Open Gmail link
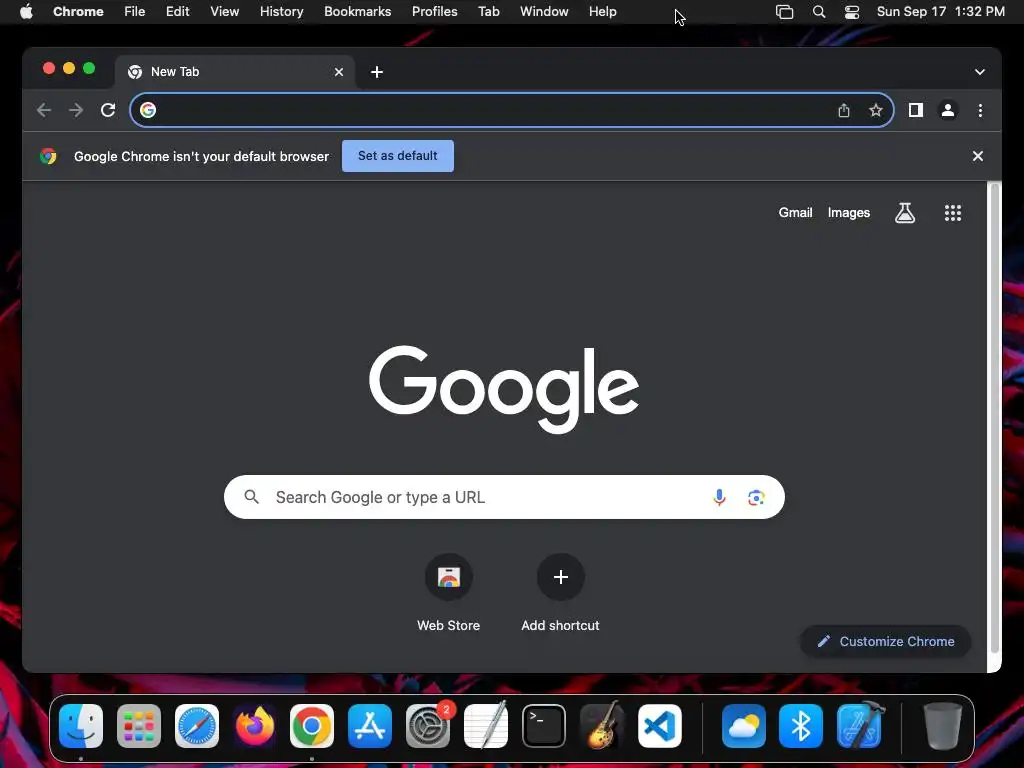Image resolution: width=1024 pixels, height=768 pixels. click(x=795, y=213)
